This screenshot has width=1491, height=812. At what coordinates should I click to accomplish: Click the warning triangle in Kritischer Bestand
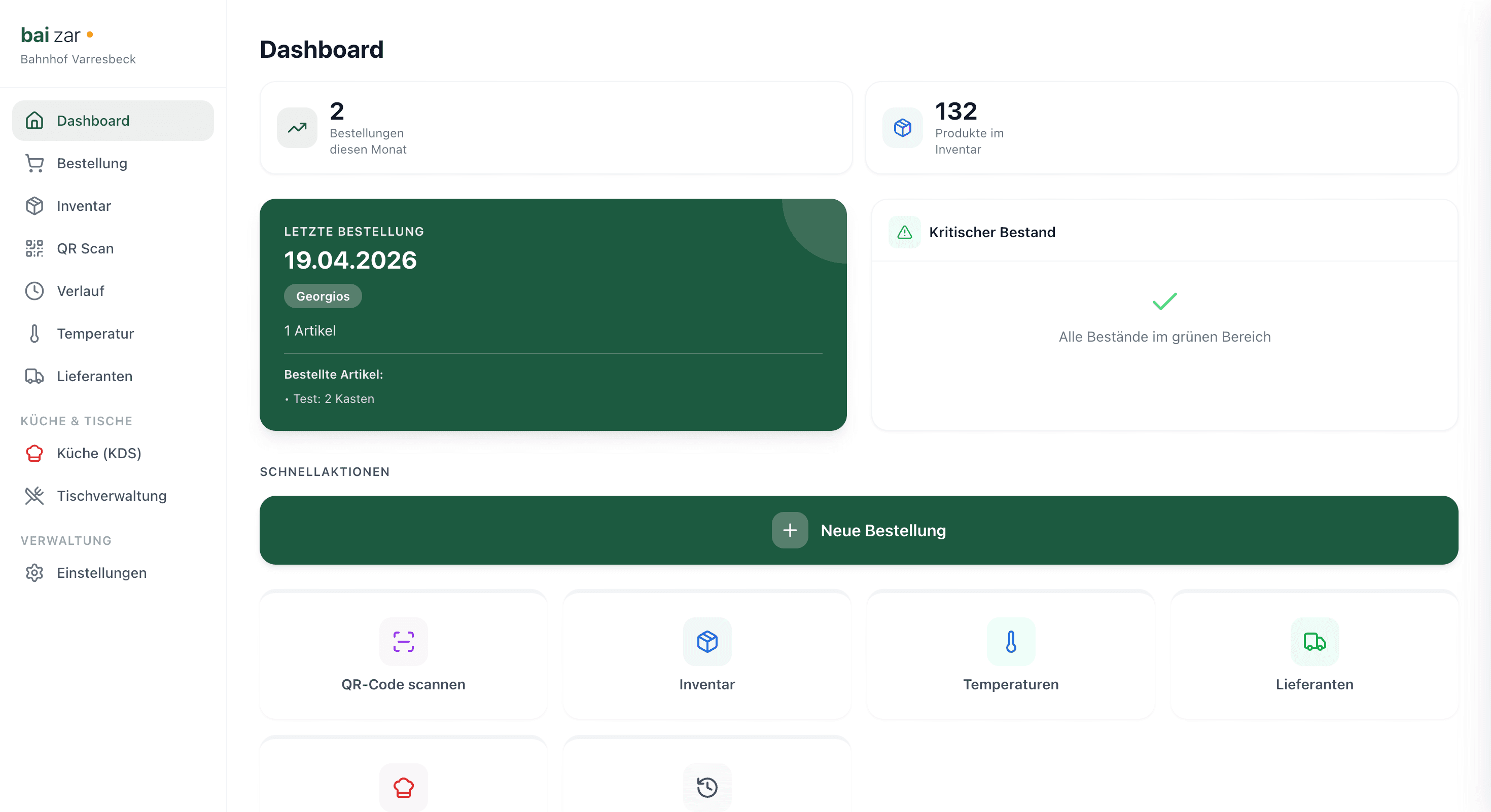click(x=904, y=232)
